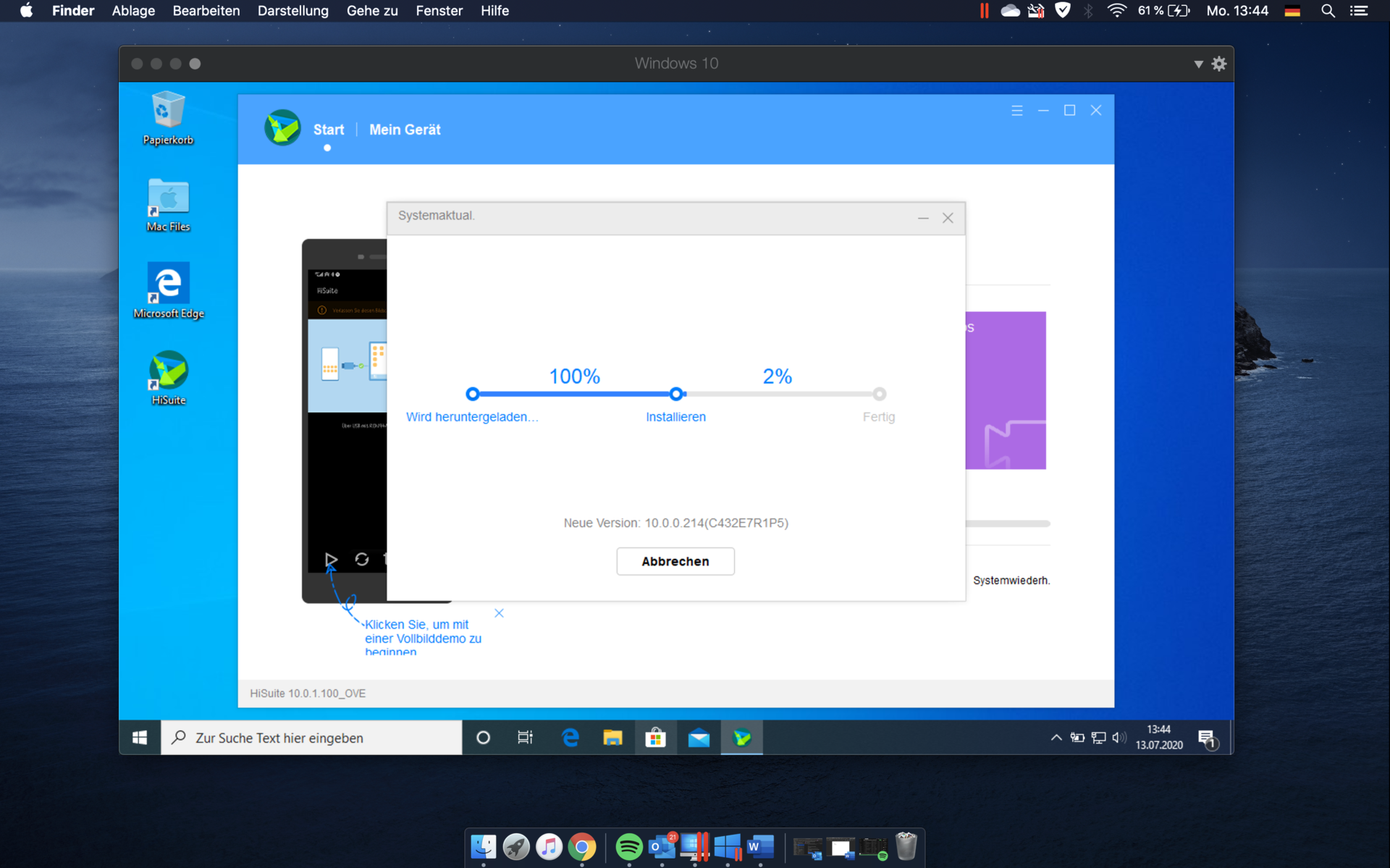Click the Fertig step label
Viewport: 1390px width, 868px height.
[x=879, y=417]
